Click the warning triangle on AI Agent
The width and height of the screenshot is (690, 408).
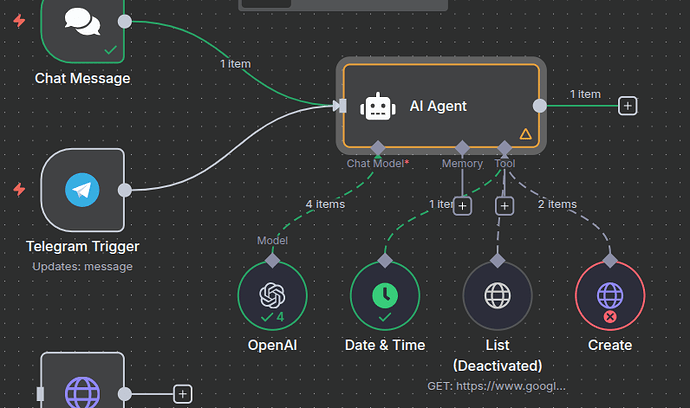tap(525, 134)
